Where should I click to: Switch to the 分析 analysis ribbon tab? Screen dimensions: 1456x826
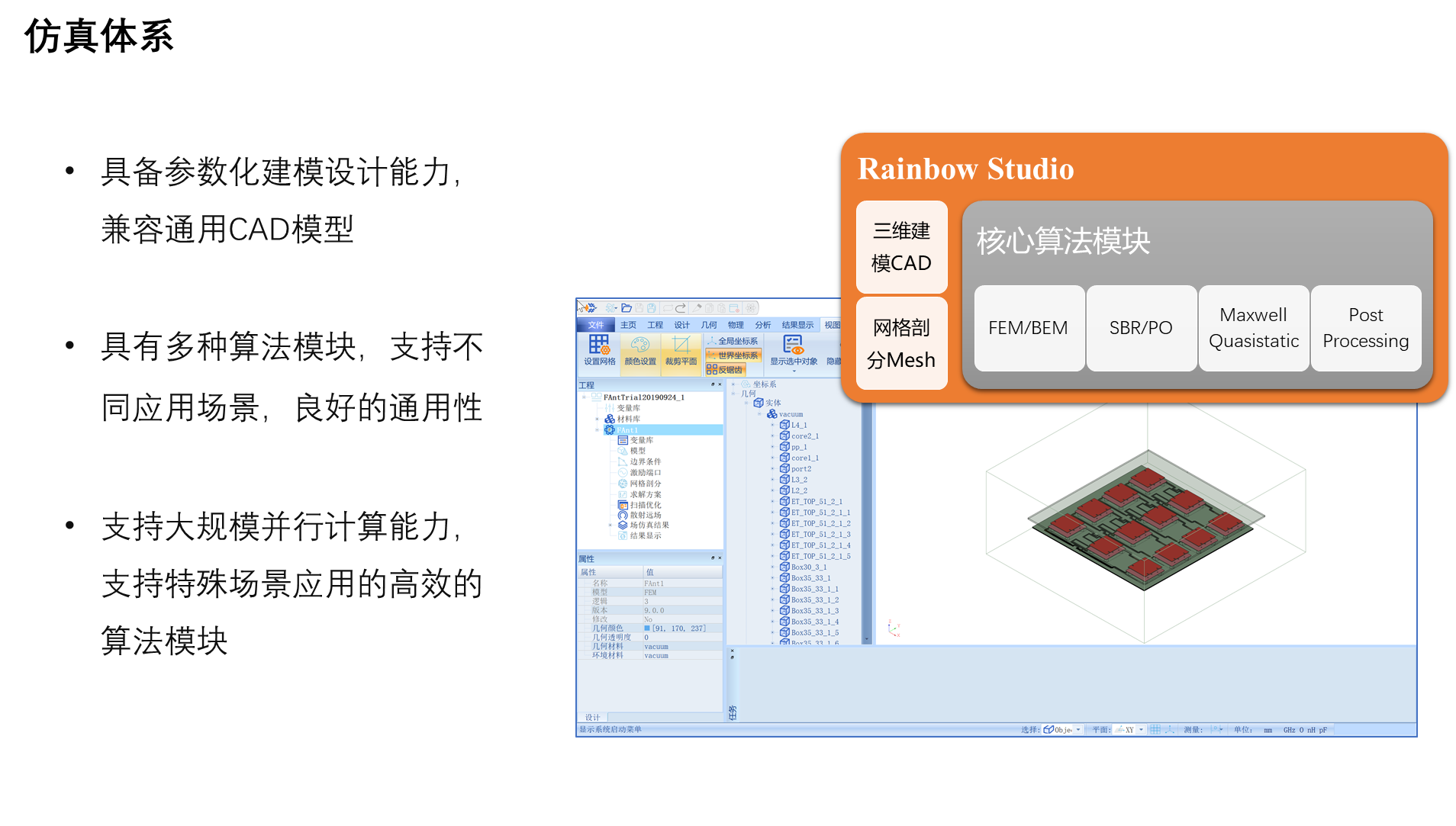click(x=762, y=325)
